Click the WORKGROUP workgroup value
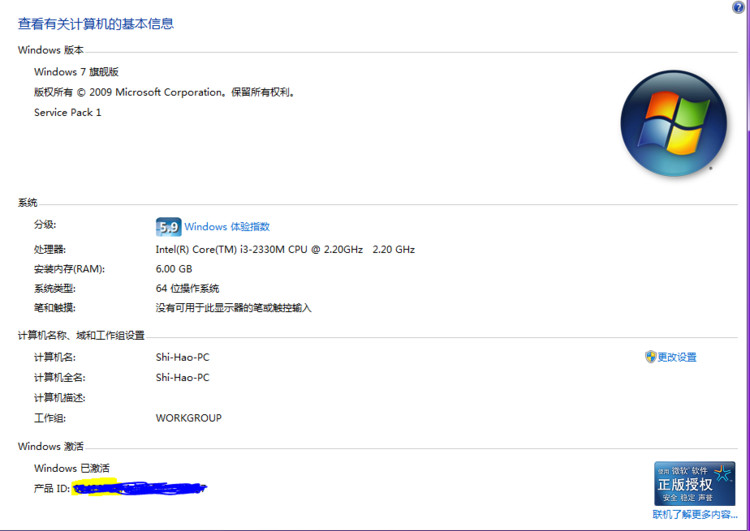Image resolution: width=750 pixels, height=531 pixels. tap(189, 418)
